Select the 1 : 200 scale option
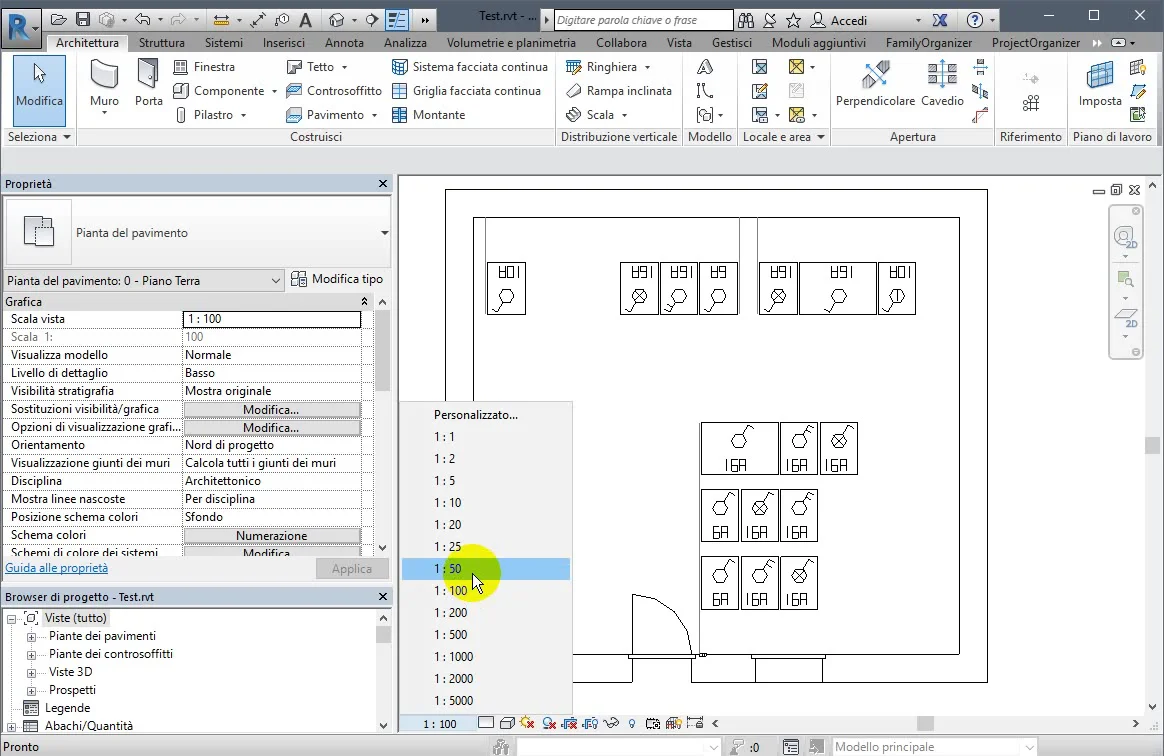The height and width of the screenshot is (756, 1164). [x=485, y=613]
